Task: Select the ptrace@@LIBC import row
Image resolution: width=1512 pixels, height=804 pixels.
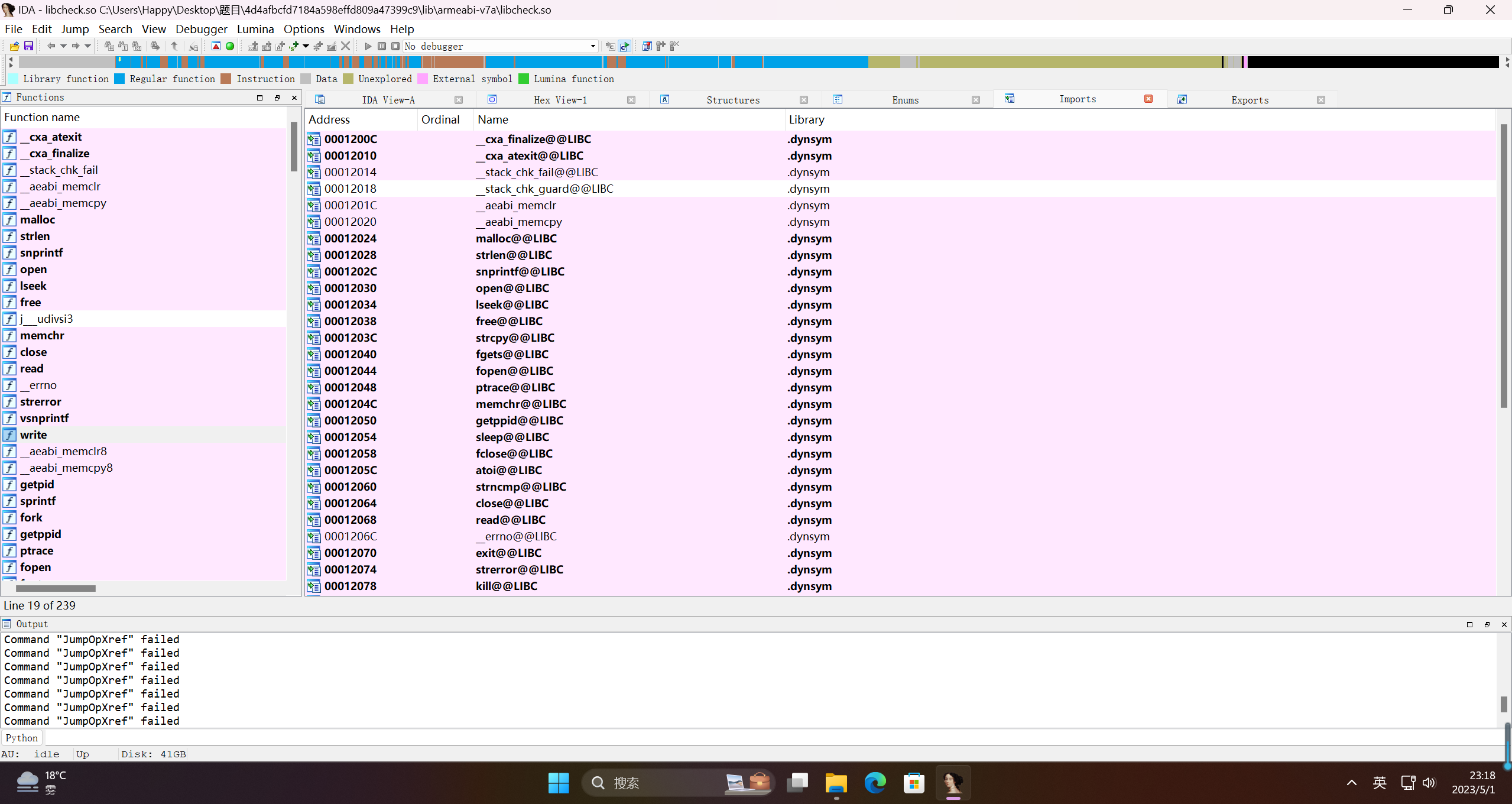Action: 515,387
